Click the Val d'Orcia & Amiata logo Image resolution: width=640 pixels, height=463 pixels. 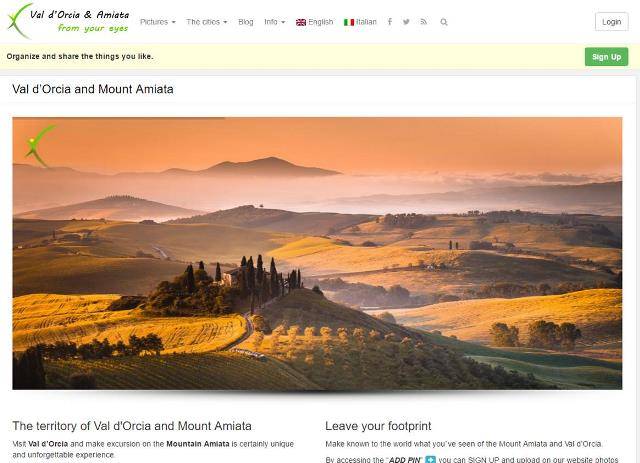(x=69, y=21)
